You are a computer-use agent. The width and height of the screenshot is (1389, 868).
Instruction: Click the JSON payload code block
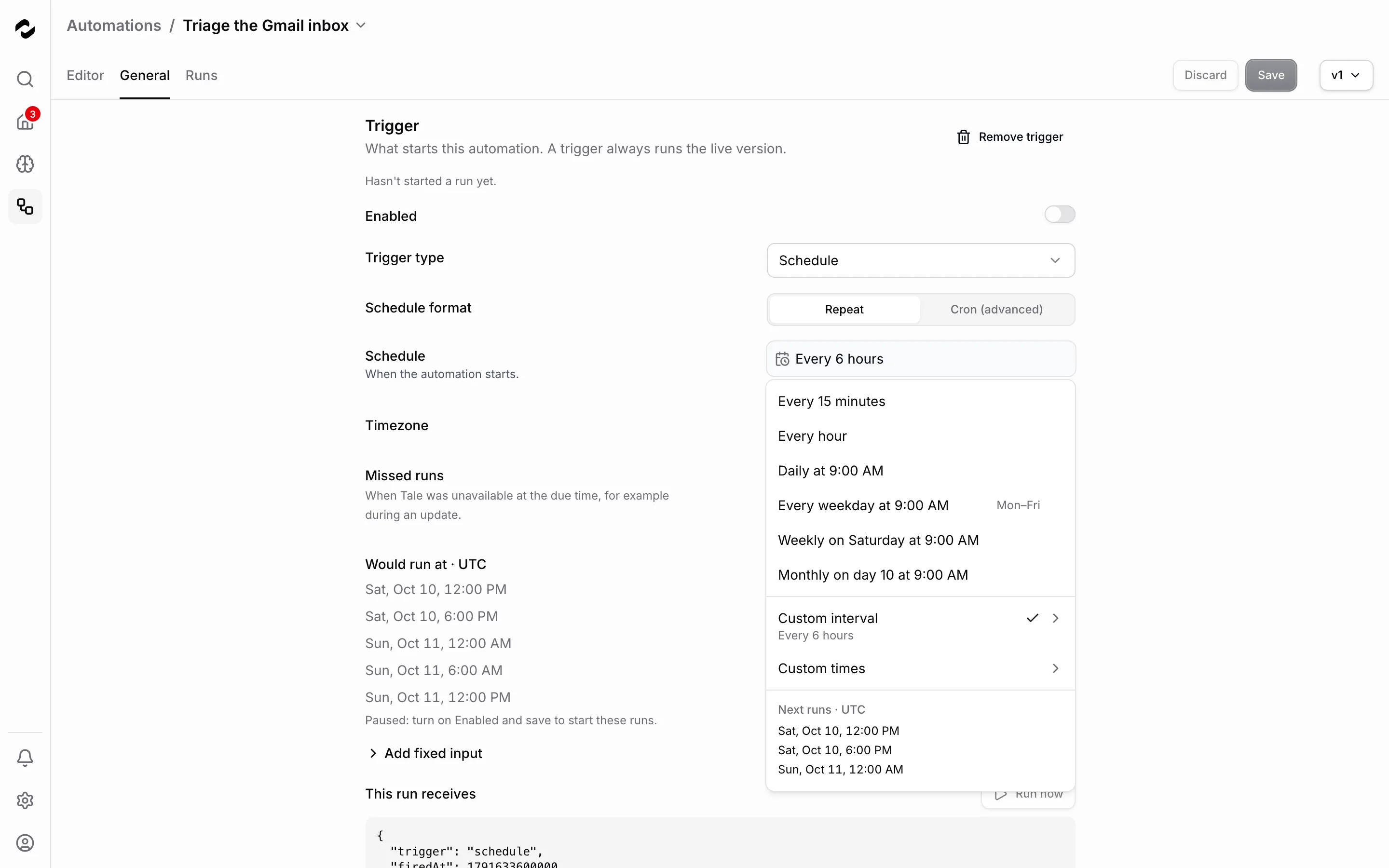click(720, 843)
